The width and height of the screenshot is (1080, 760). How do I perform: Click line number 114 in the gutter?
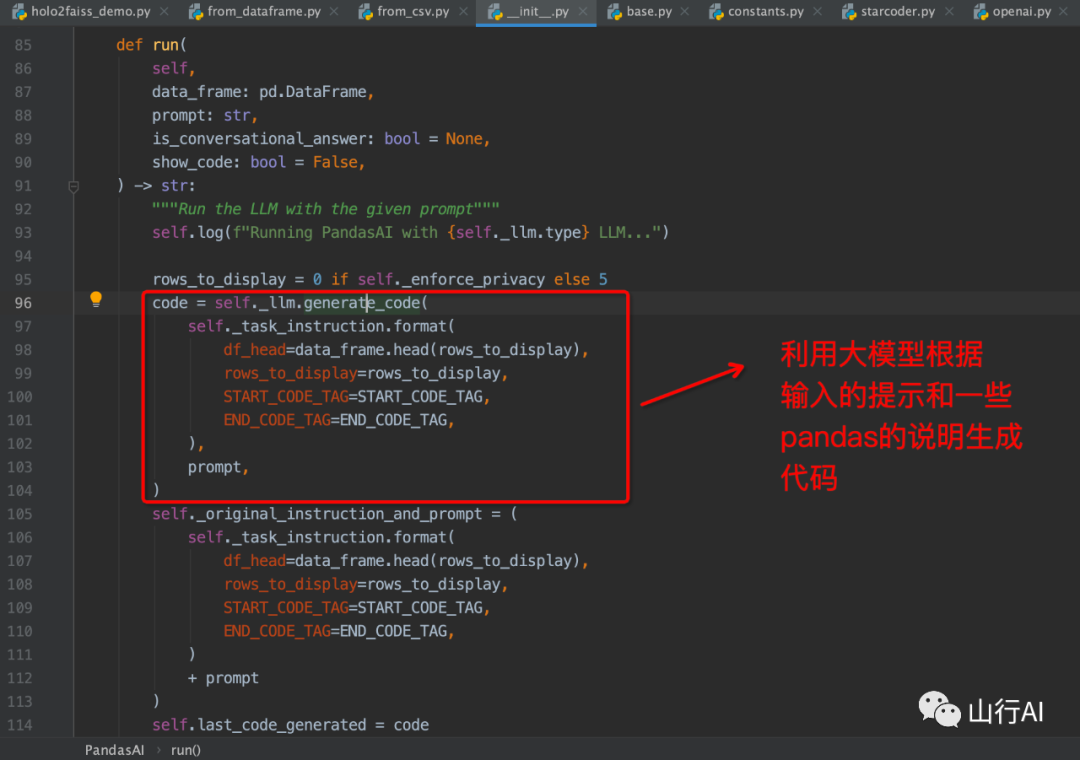point(19,725)
